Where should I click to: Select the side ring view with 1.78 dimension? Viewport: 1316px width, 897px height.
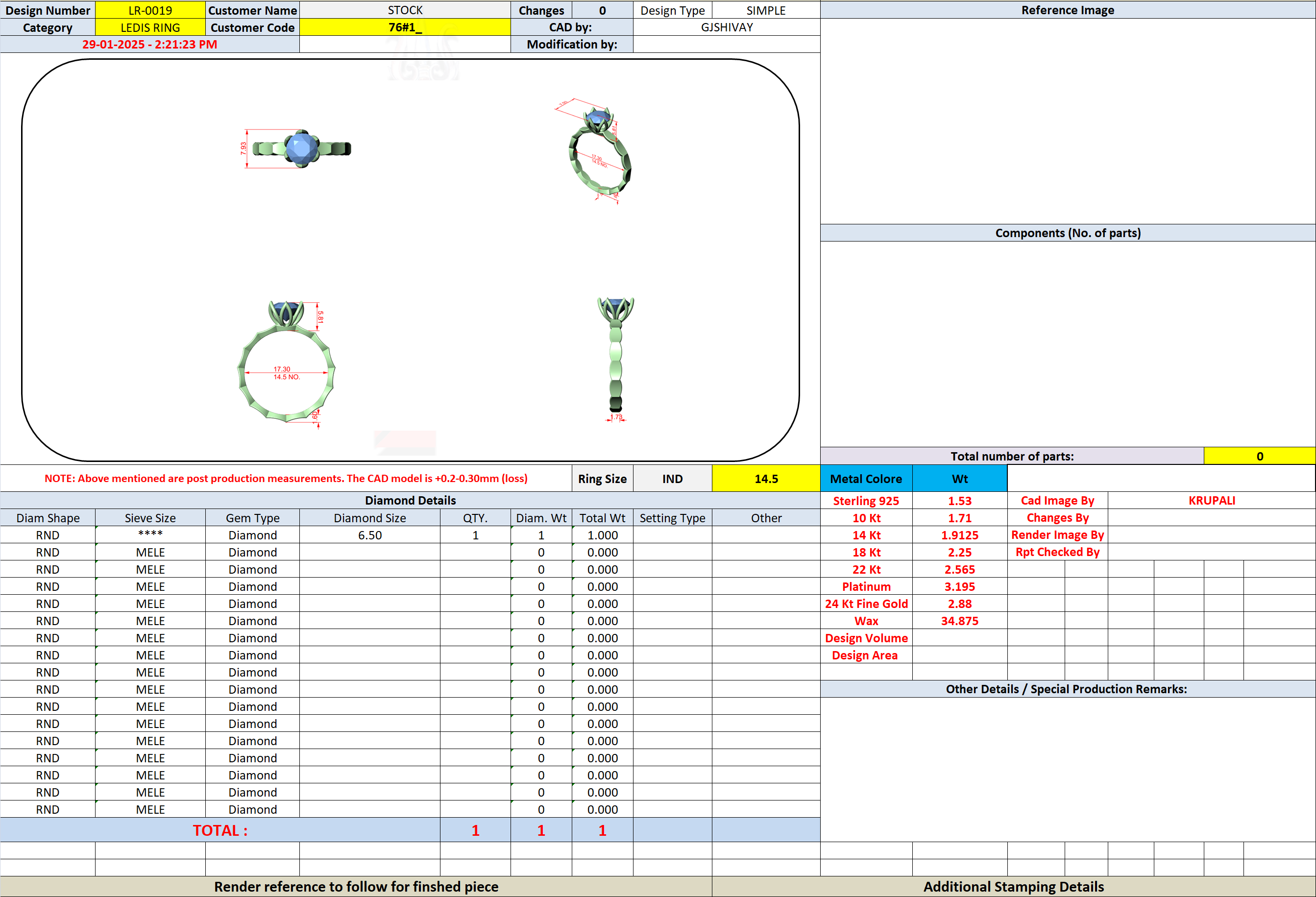click(x=616, y=359)
